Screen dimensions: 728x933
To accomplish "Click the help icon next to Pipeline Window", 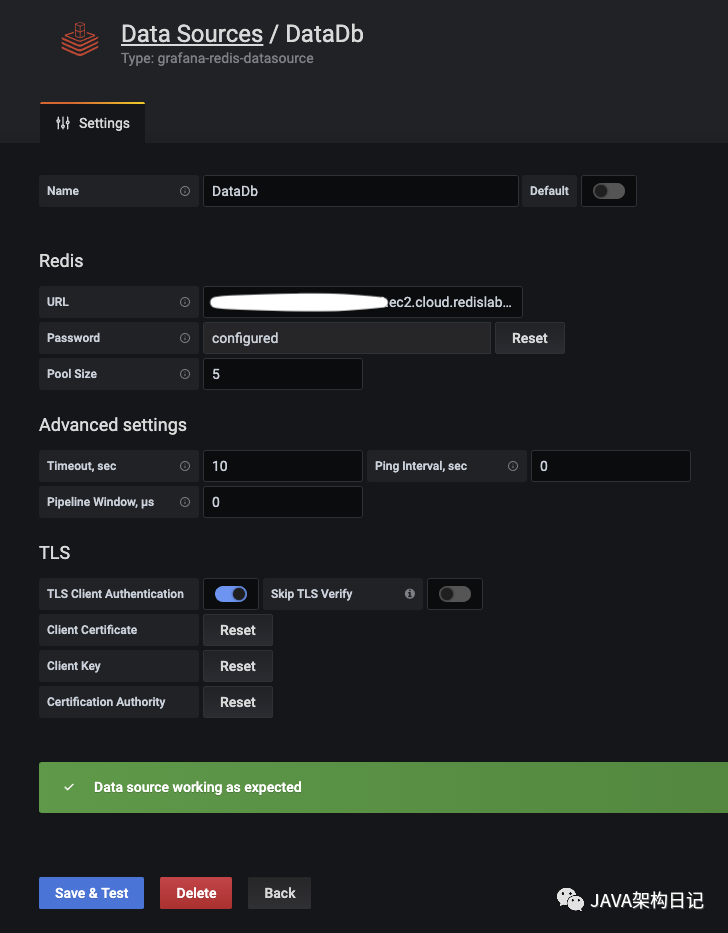I will 184,502.
